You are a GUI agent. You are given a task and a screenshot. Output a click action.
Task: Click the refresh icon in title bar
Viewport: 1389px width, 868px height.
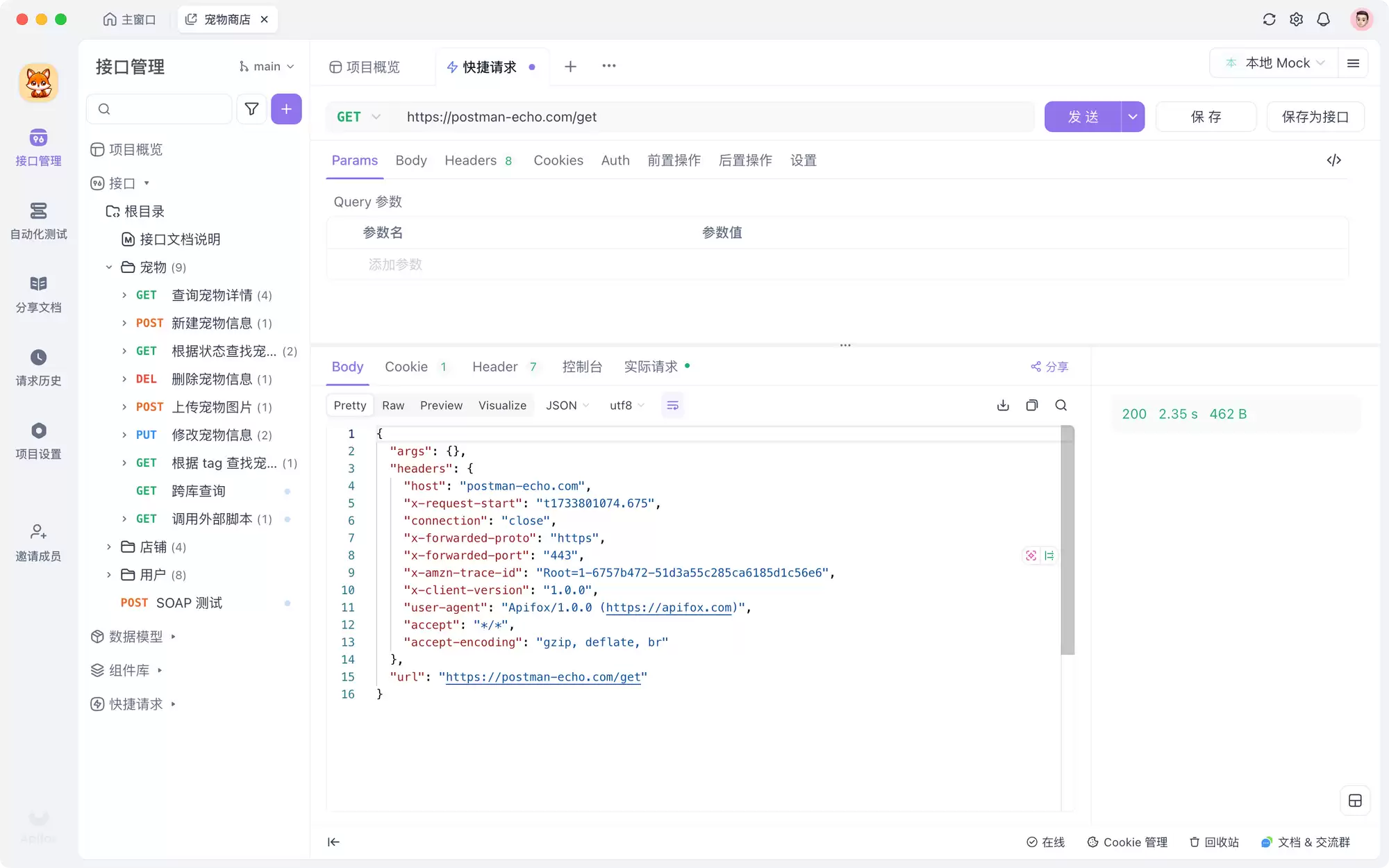pos(1269,19)
